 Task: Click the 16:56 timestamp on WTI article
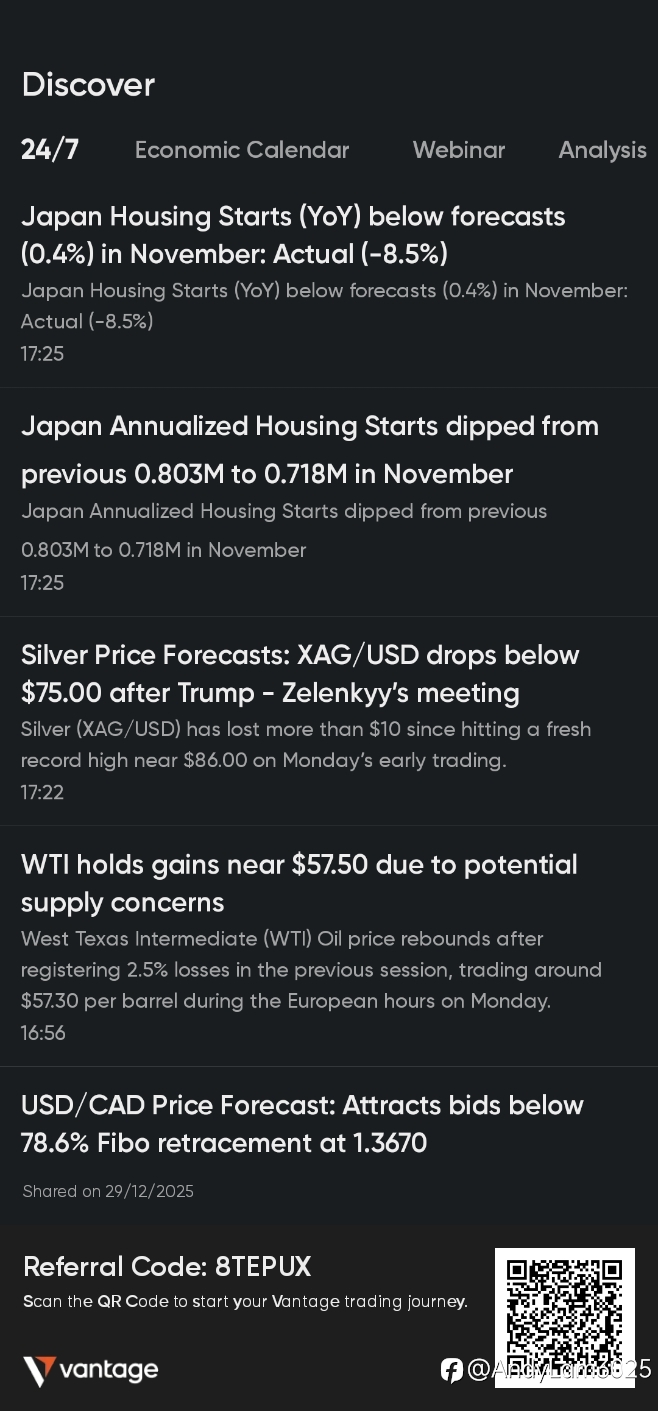(x=43, y=1033)
